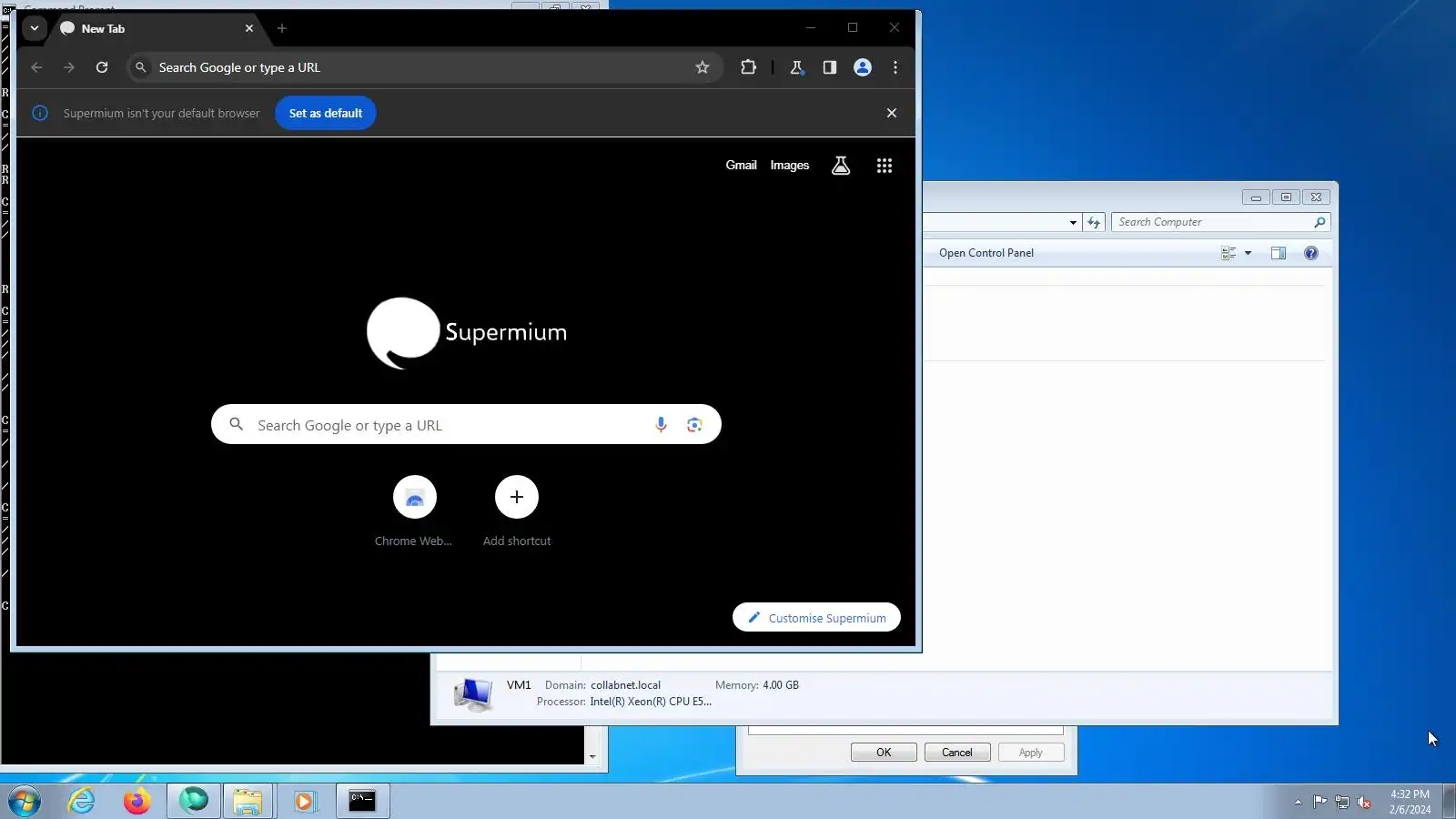The height and width of the screenshot is (819, 1456).
Task: Open the Images link
Action: click(x=790, y=165)
